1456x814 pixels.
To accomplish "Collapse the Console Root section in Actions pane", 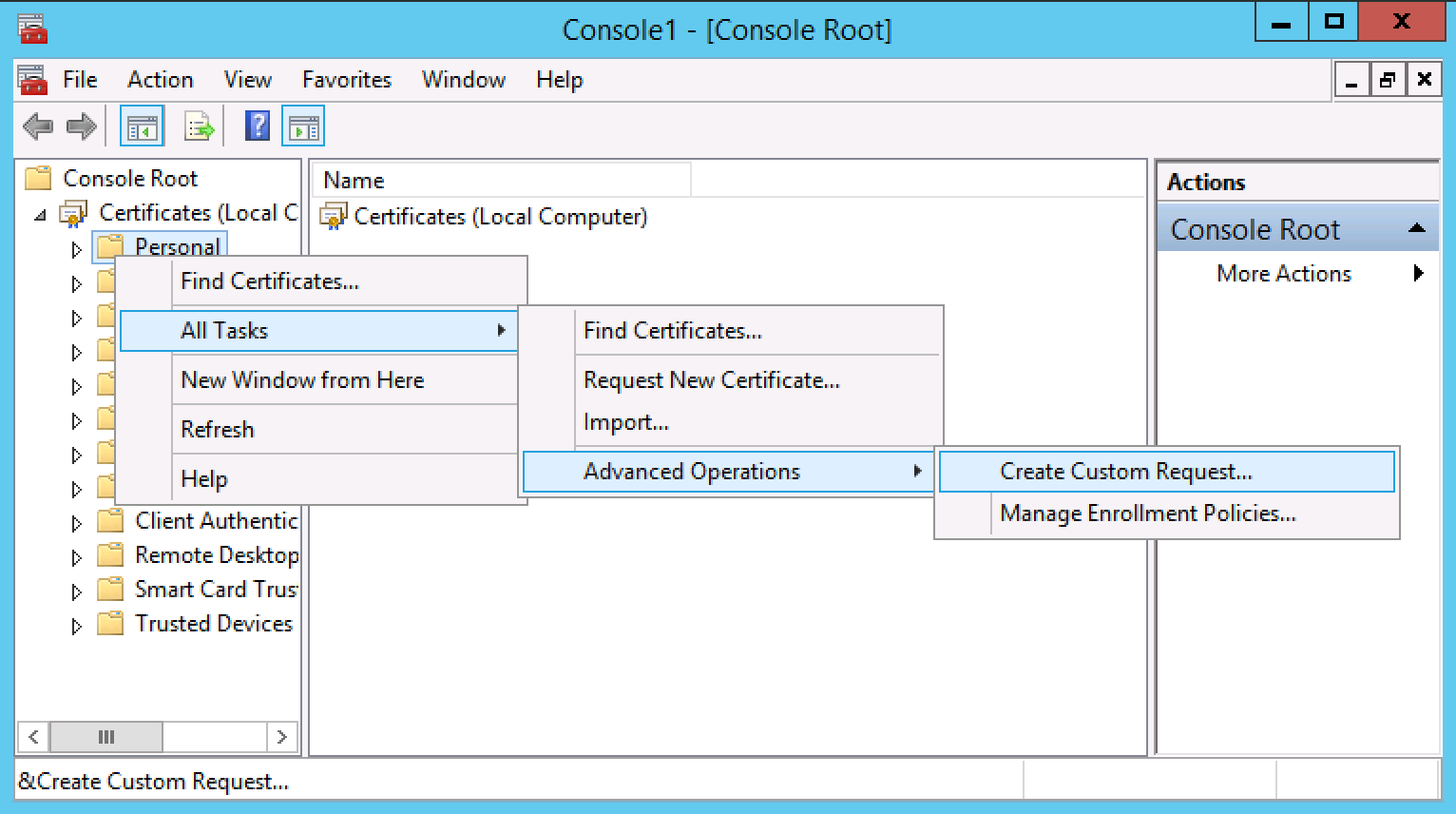I will (x=1417, y=228).
